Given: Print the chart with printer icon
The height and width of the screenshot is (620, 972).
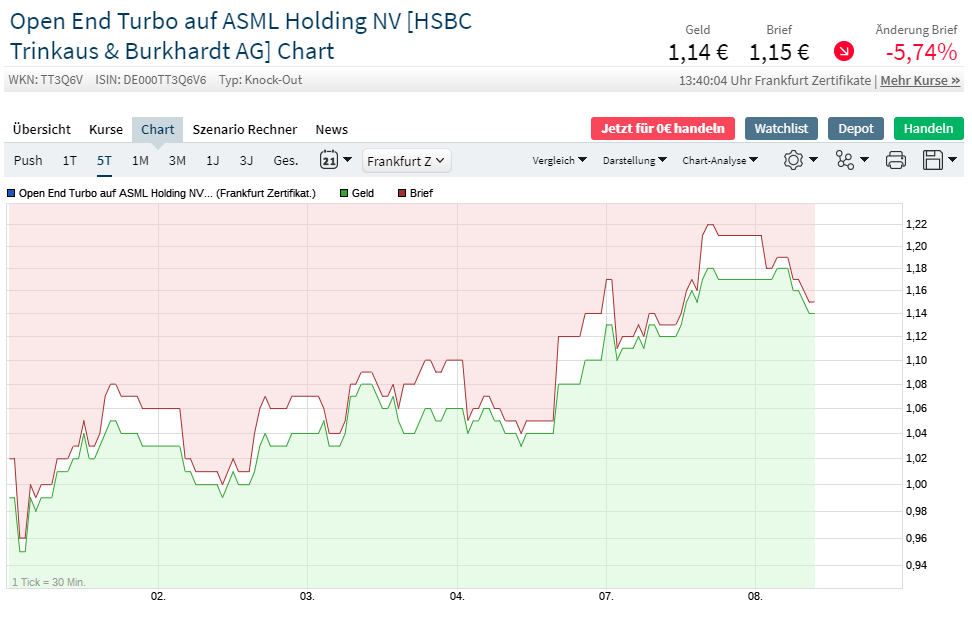Looking at the screenshot, I should pos(896,160).
